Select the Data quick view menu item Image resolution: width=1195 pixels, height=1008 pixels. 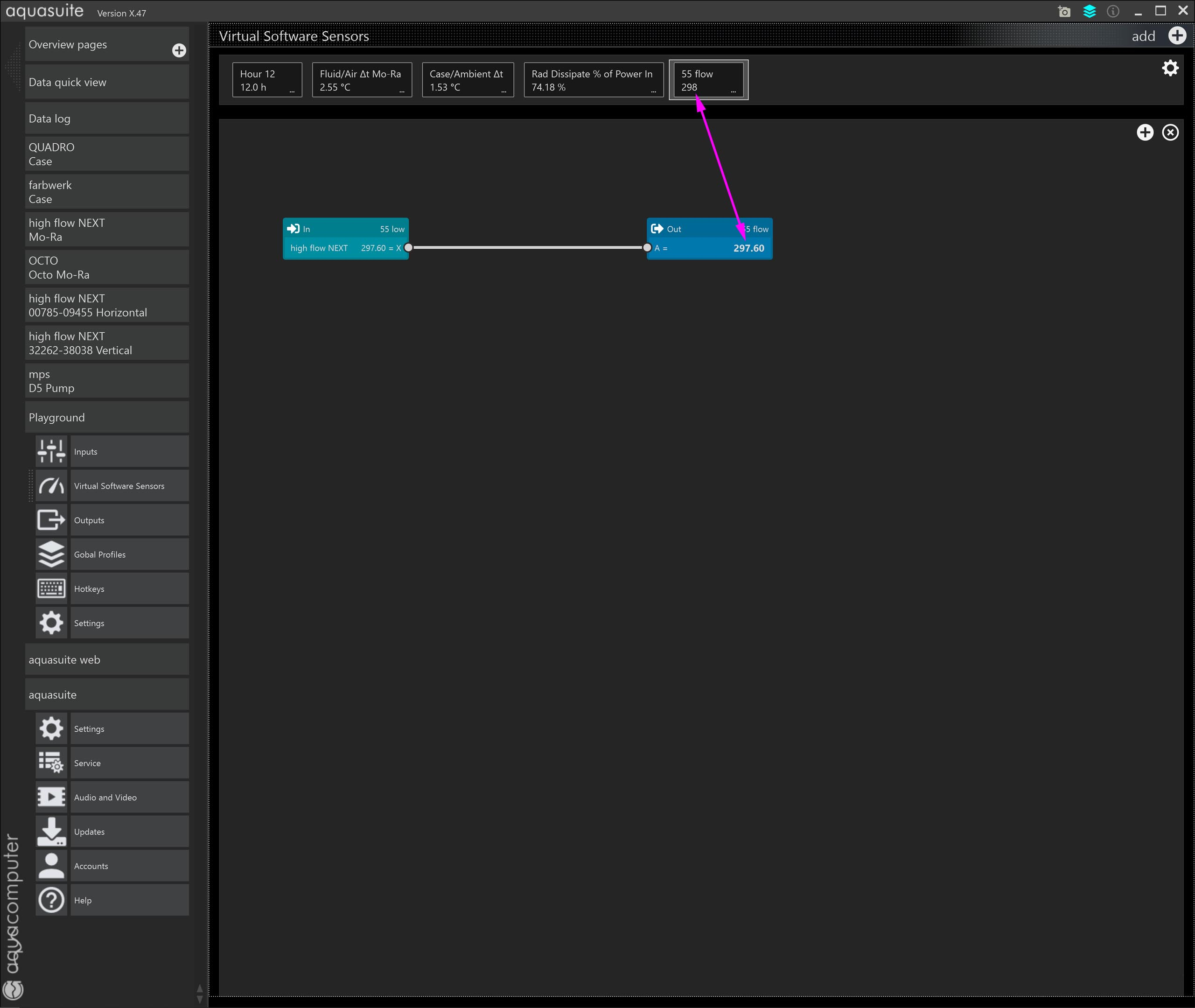(107, 82)
